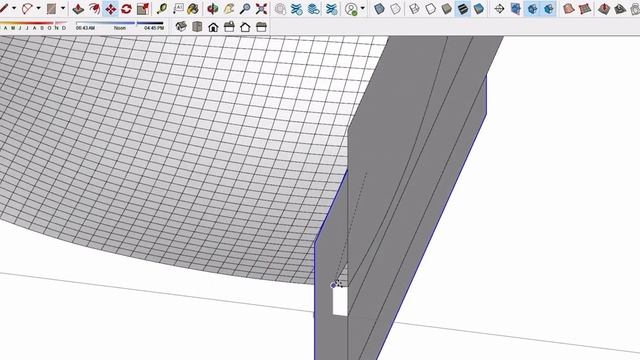Toggle Display Section Fill
The width and height of the screenshot is (640, 360).
[x=549, y=8]
